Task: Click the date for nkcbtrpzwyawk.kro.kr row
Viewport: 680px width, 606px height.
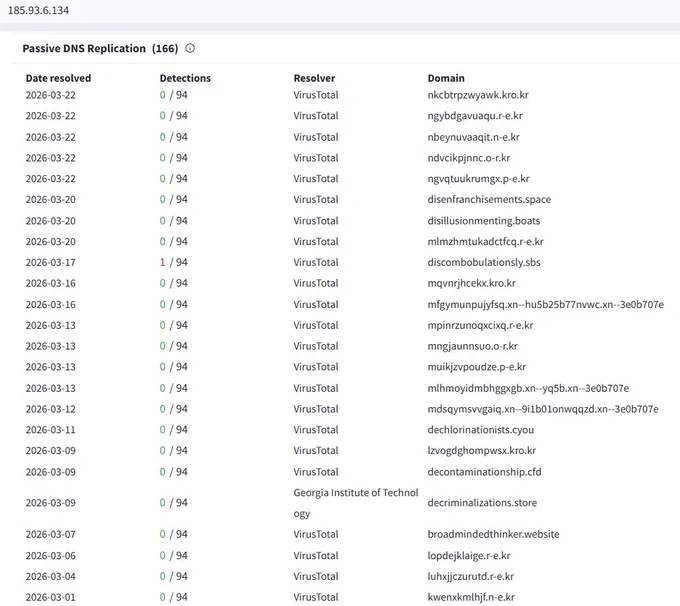Action: (50, 95)
